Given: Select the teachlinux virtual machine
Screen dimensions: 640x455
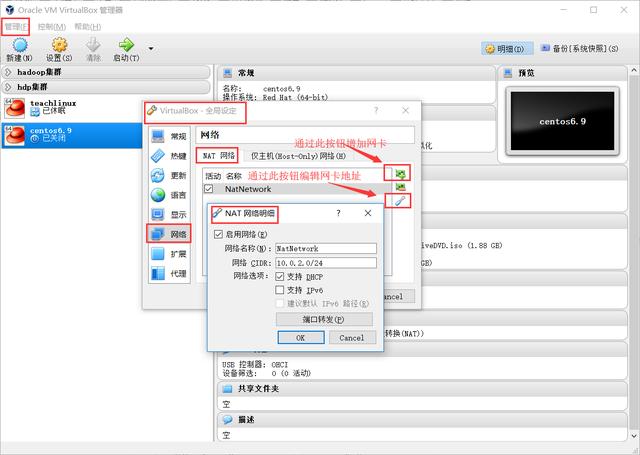Looking at the screenshot, I should coord(71,108).
